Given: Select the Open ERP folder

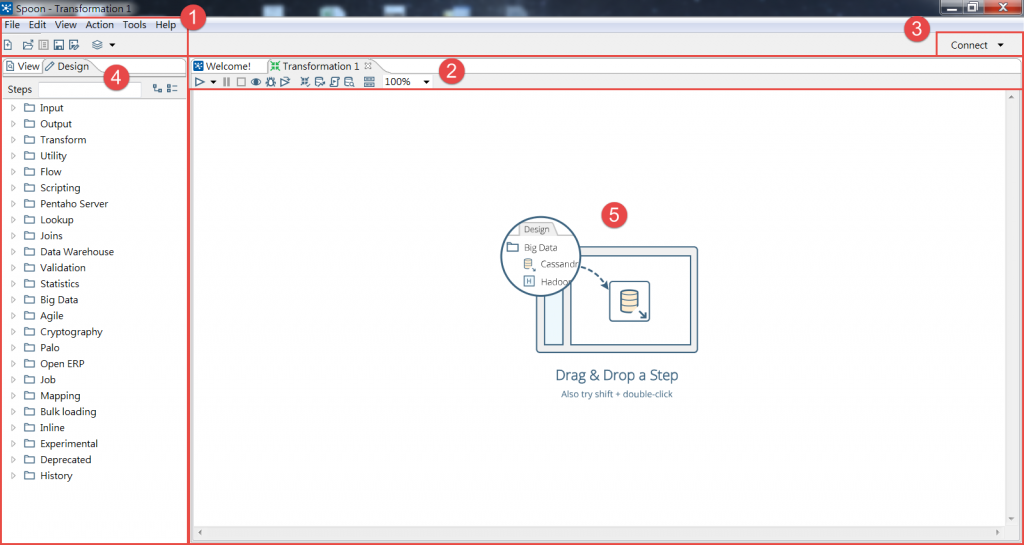Looking at the screenshot, I should [54, 364].
